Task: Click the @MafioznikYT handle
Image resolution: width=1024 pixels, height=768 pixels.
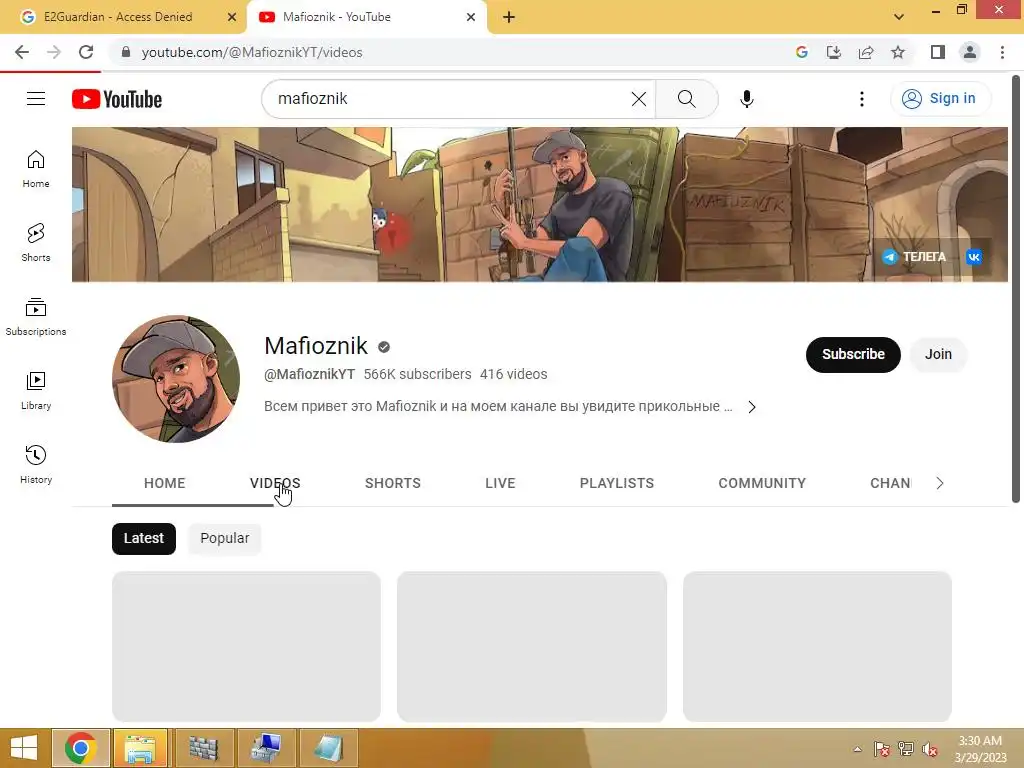Action: [310, 374]
